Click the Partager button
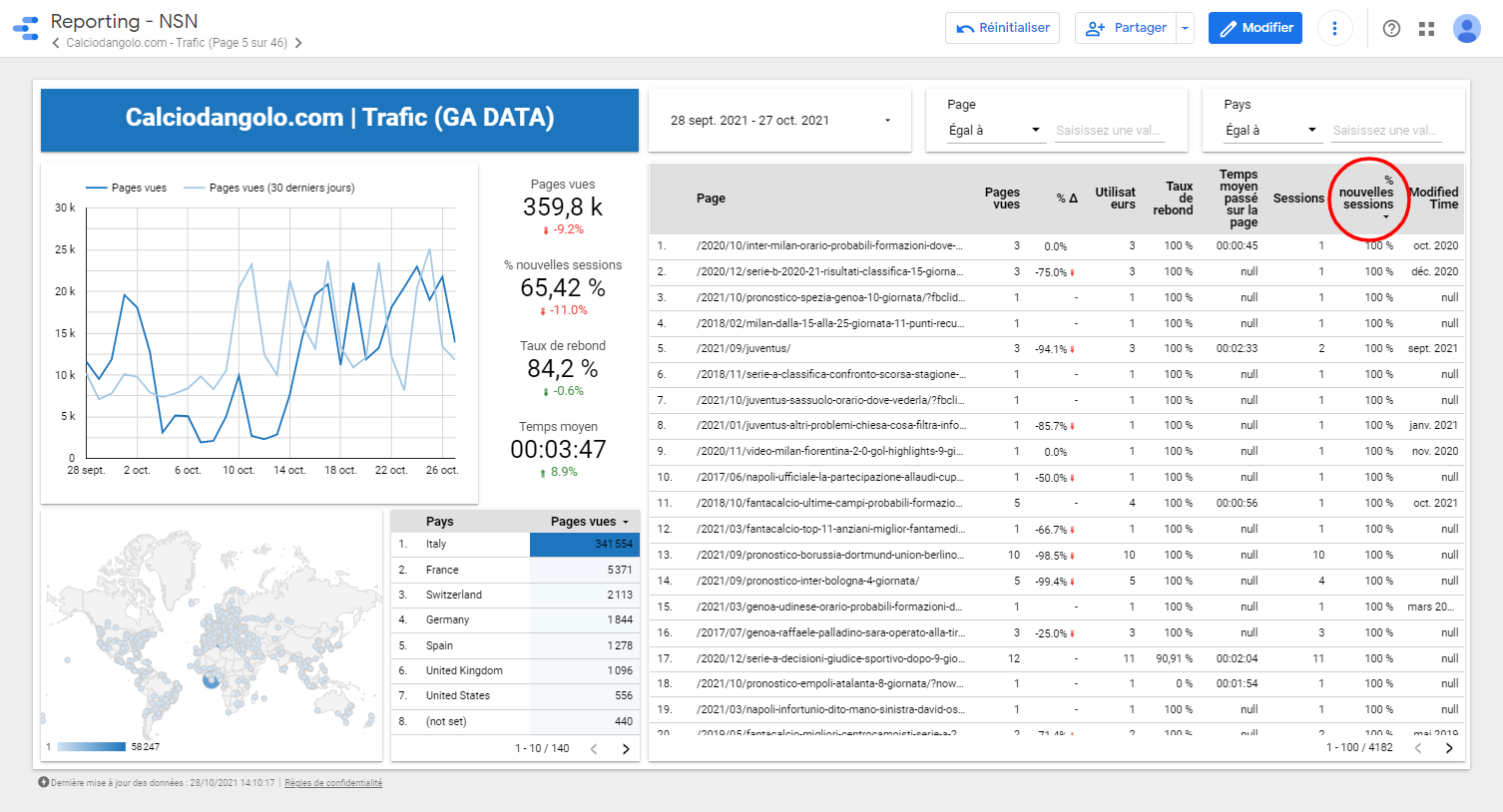 coord(1127,28)
